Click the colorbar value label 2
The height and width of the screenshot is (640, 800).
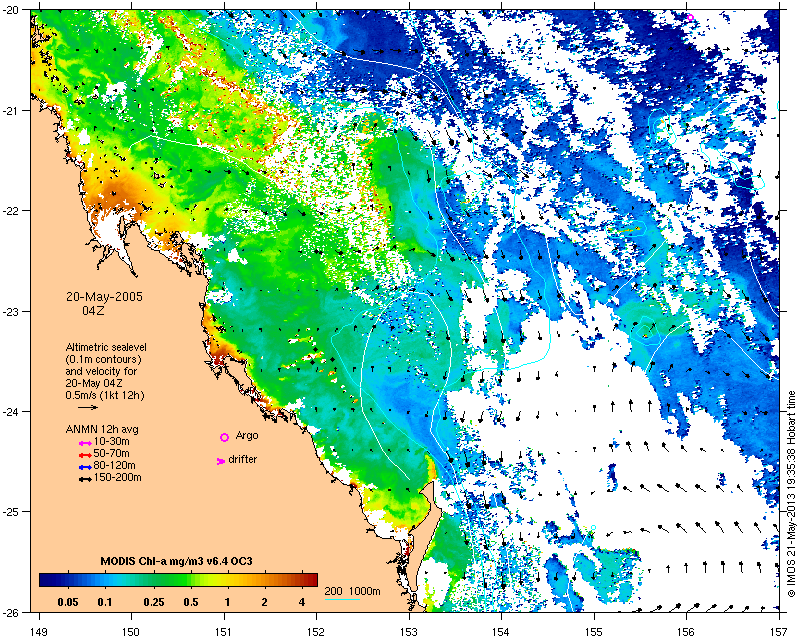pos(264,602)
